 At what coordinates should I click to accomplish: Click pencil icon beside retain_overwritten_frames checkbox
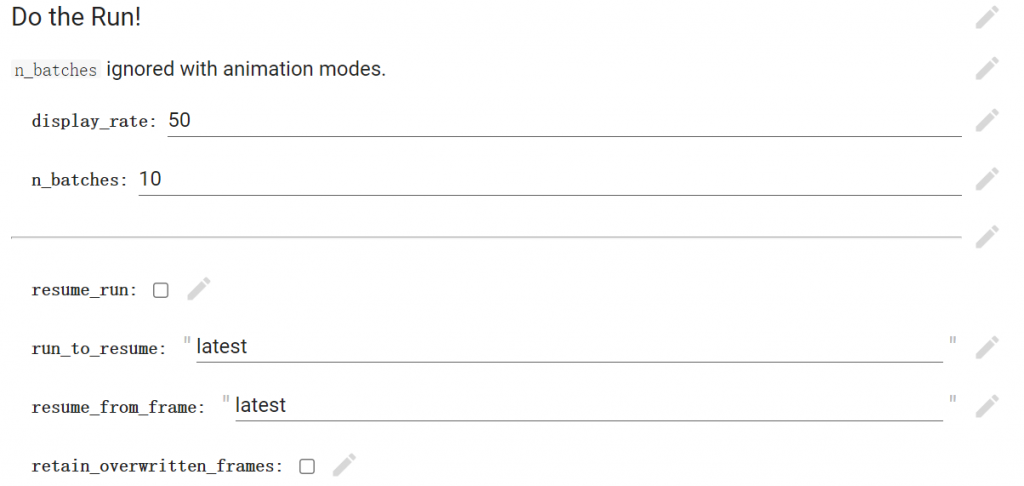tap(344, 465)
